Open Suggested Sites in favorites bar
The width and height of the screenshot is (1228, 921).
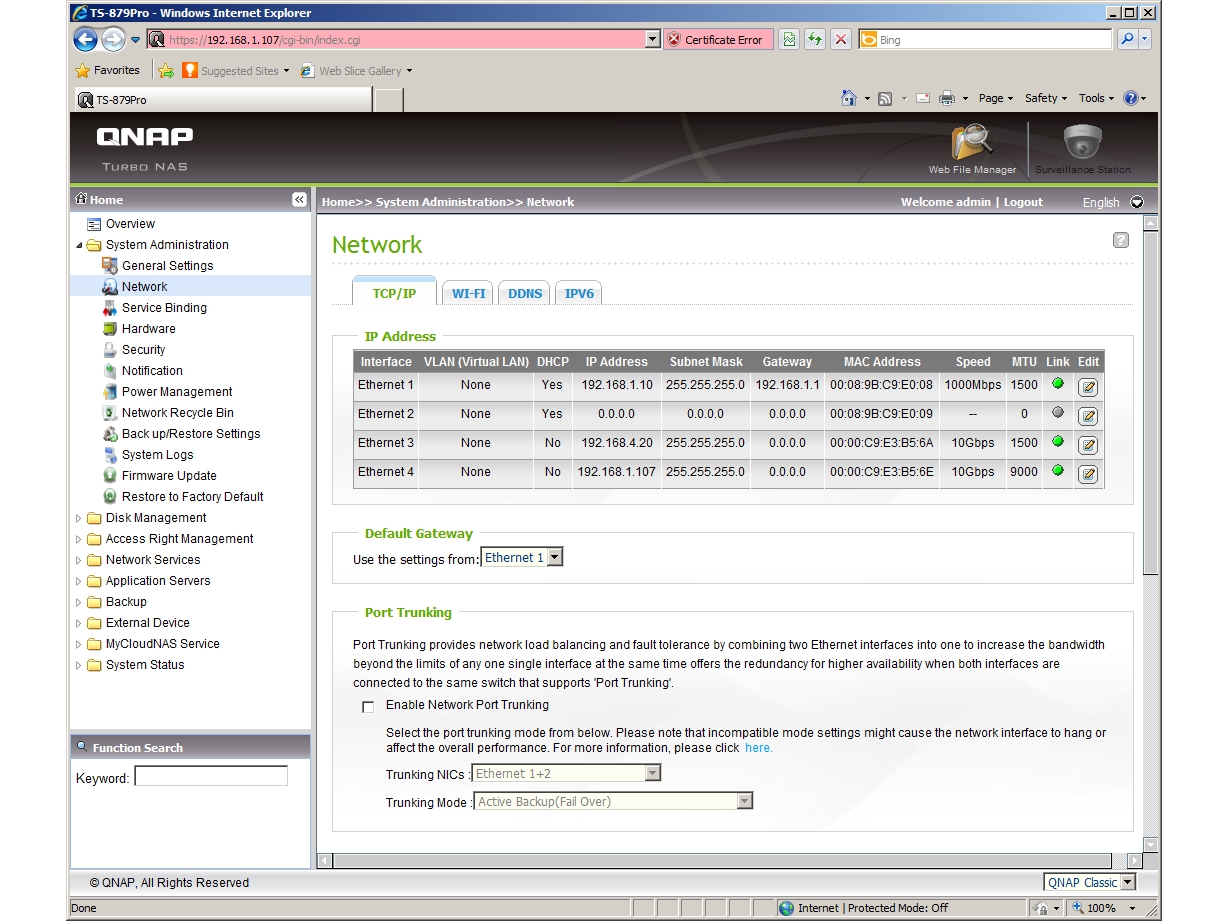[236, 71]
